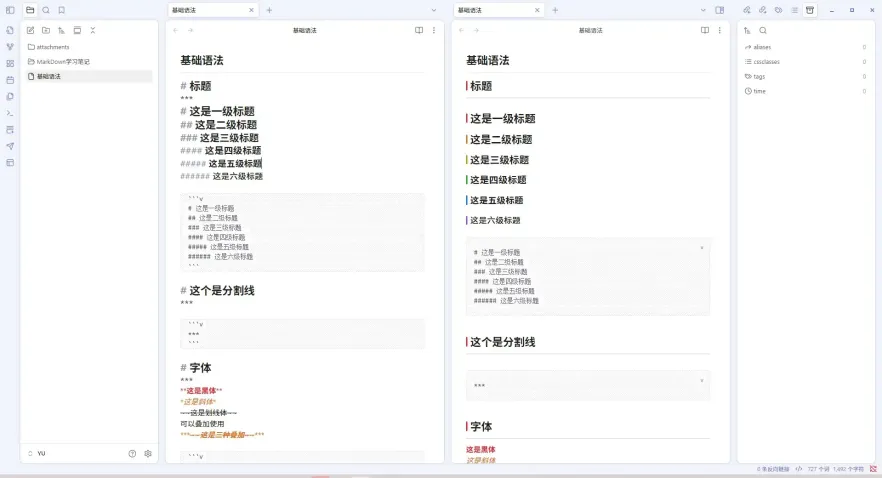Open the bookmarks tab in left sidebar

62,10
